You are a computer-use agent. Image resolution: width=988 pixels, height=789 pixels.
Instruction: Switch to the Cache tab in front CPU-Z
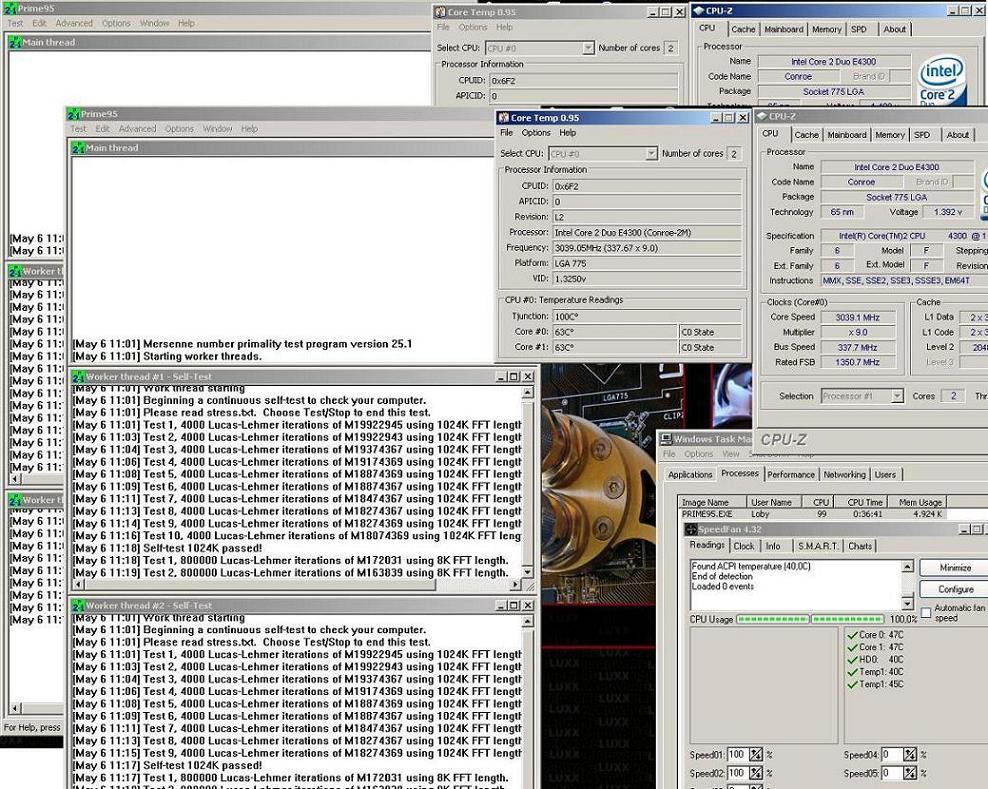[x=806, y=135]
